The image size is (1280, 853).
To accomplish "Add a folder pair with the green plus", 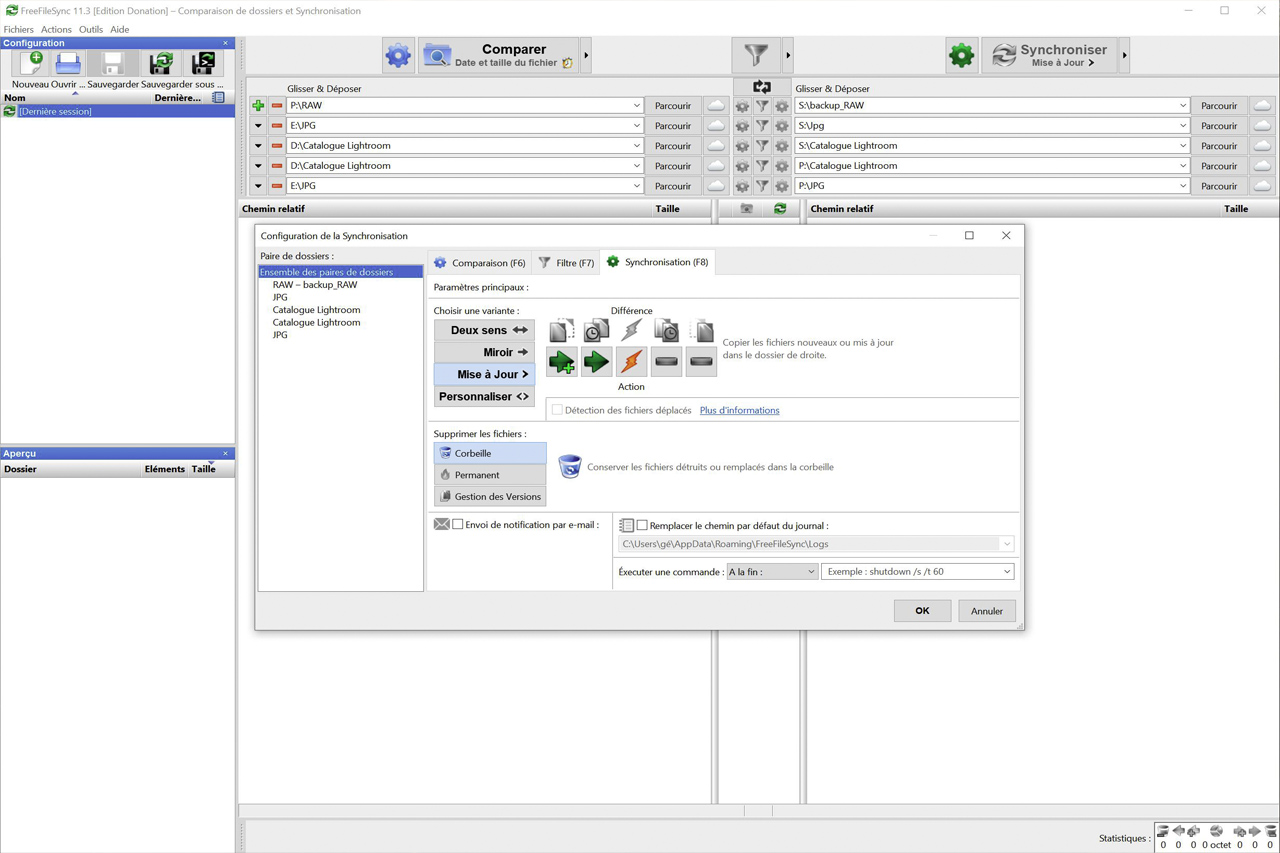I will (258, 106).
